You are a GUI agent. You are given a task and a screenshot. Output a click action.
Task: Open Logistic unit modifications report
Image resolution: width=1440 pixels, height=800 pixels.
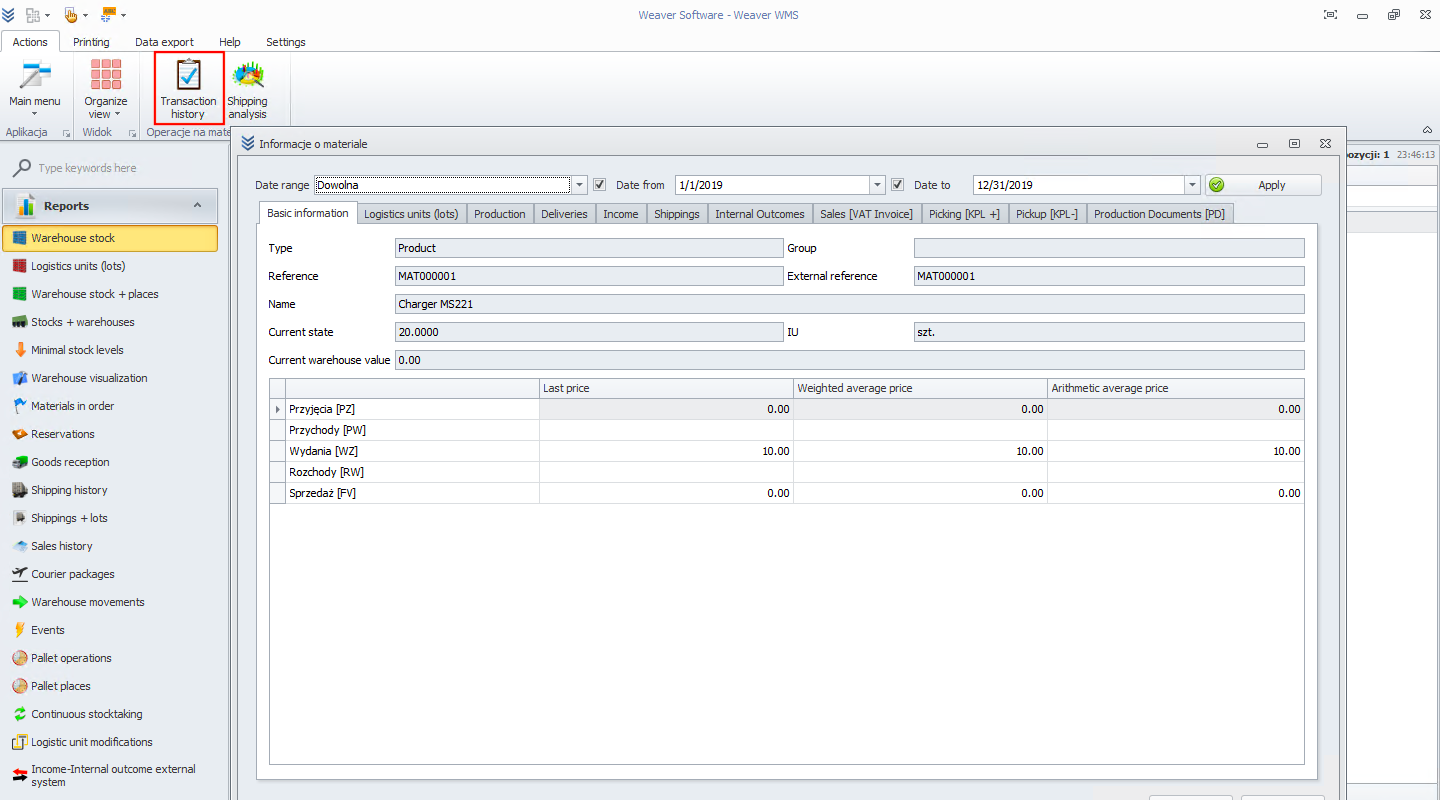(110, 742)
